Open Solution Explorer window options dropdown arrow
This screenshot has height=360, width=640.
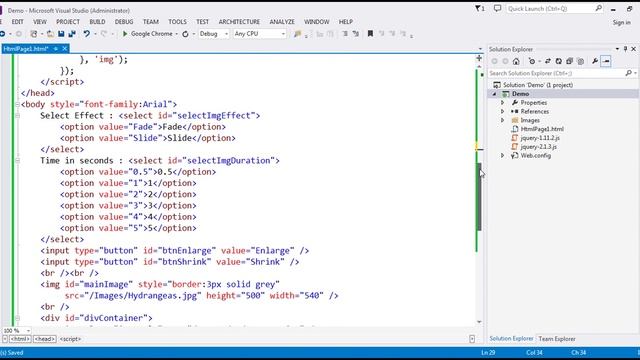(x=617, y=49)
